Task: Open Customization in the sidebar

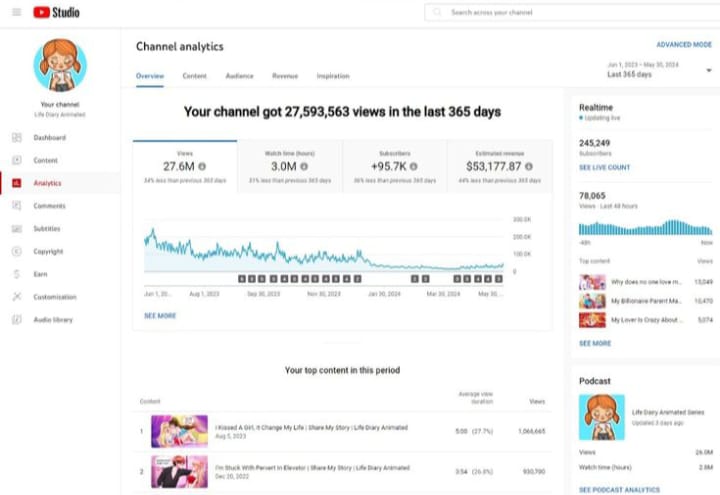Action: click(54, 297)
